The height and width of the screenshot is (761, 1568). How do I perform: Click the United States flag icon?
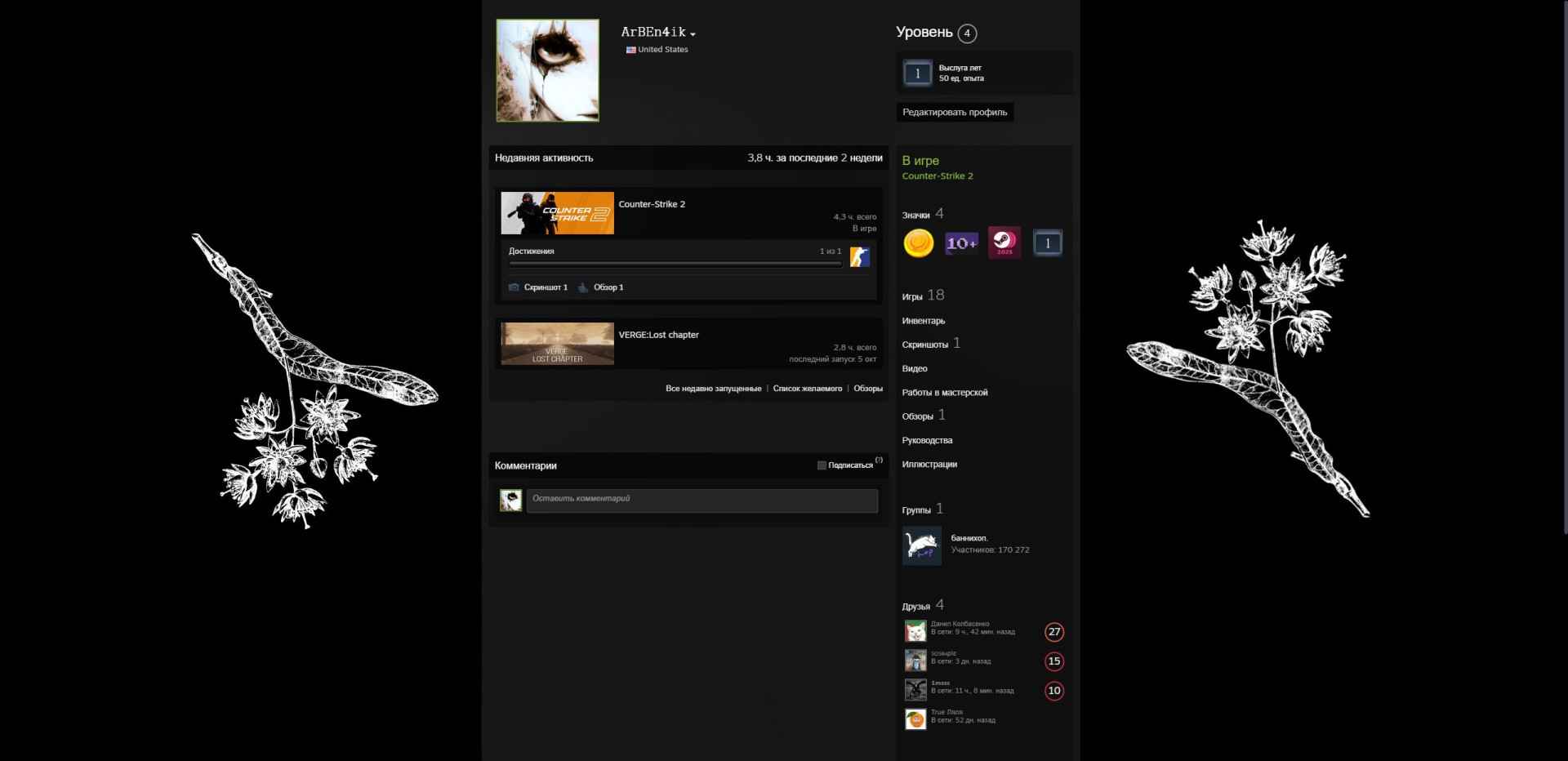point(630,50)
